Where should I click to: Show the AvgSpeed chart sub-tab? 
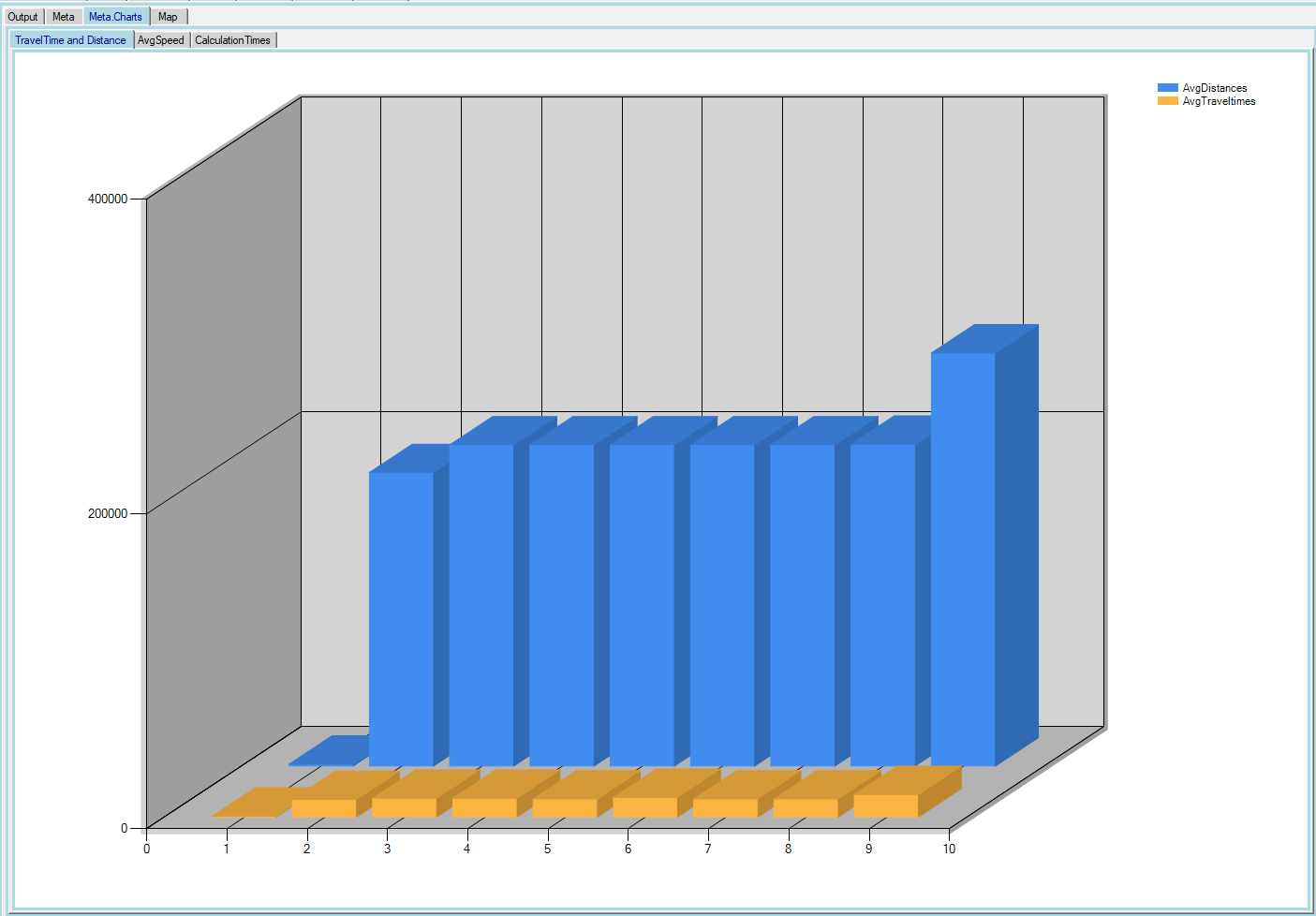161,40
